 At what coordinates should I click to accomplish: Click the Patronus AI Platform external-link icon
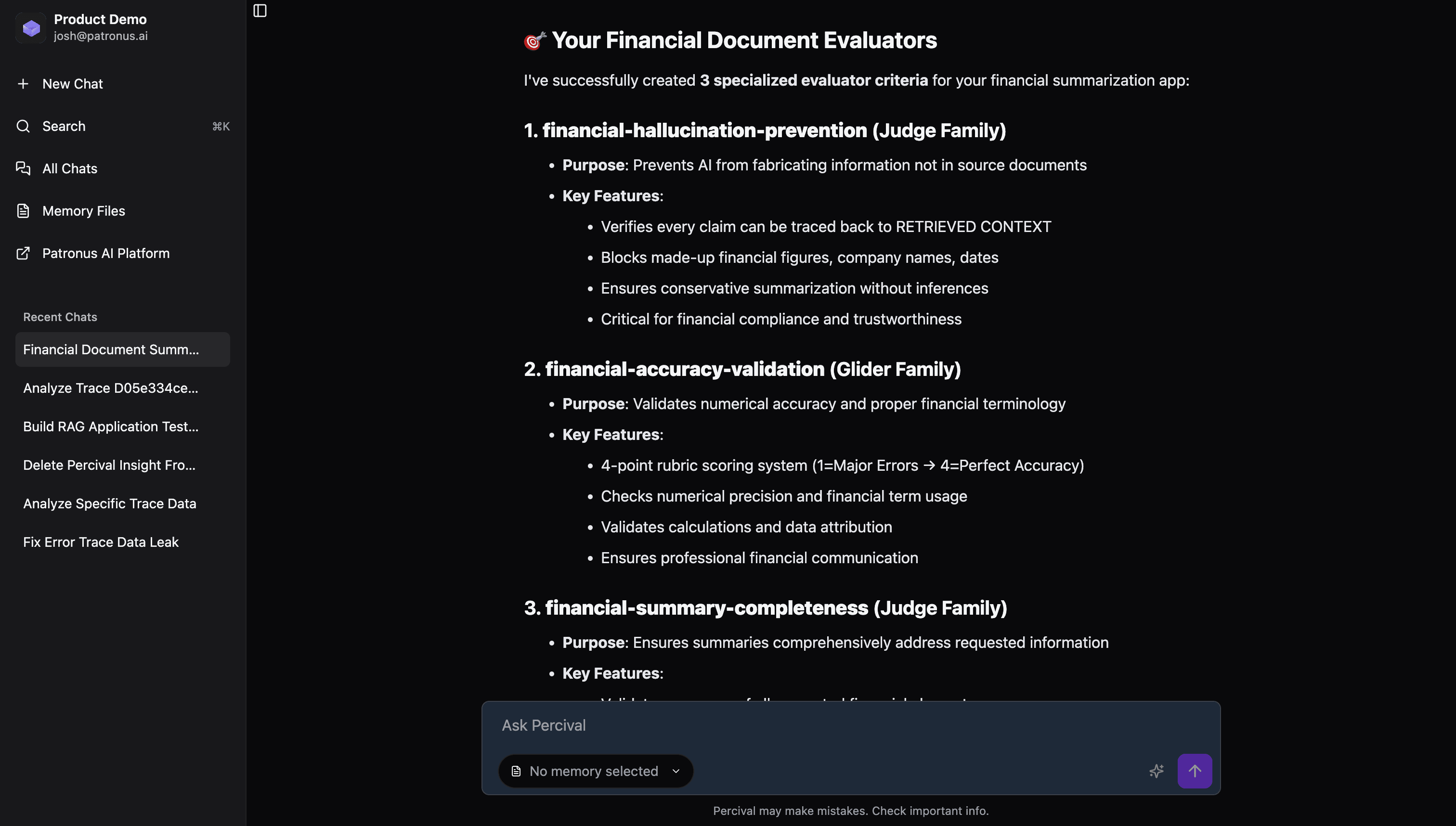(23, 253)
